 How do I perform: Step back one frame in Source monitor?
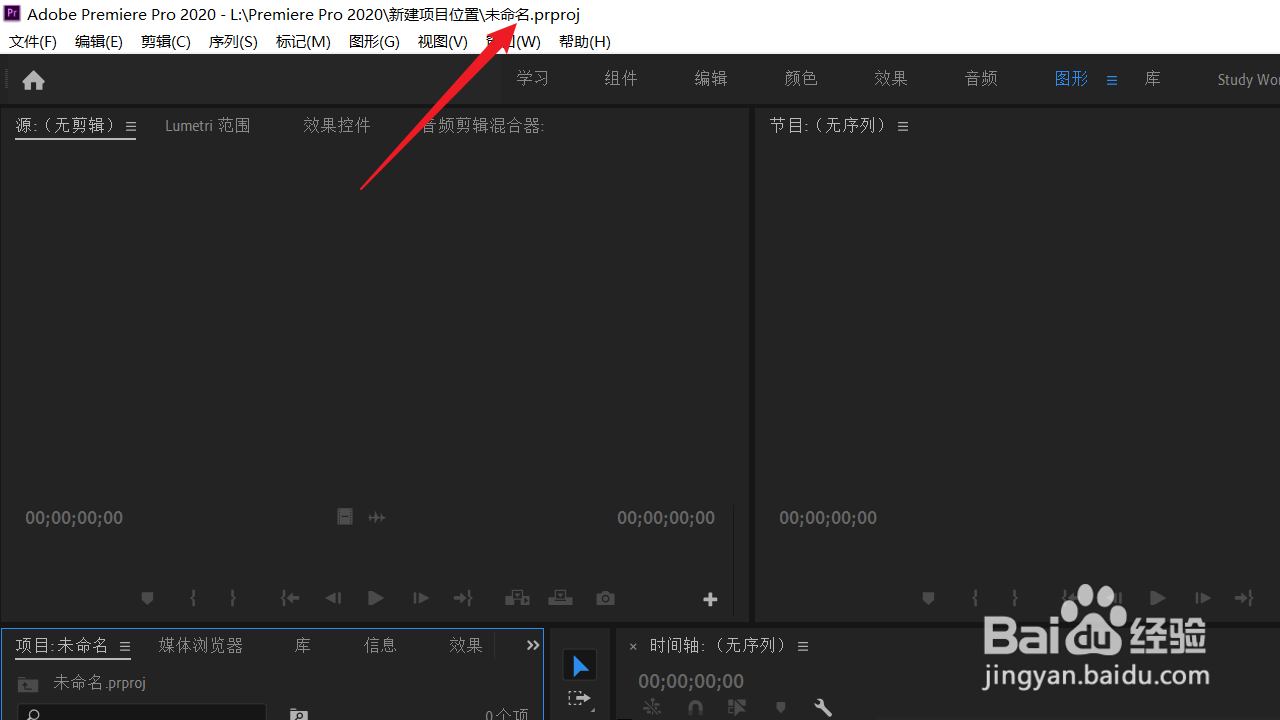click(333, 598)
